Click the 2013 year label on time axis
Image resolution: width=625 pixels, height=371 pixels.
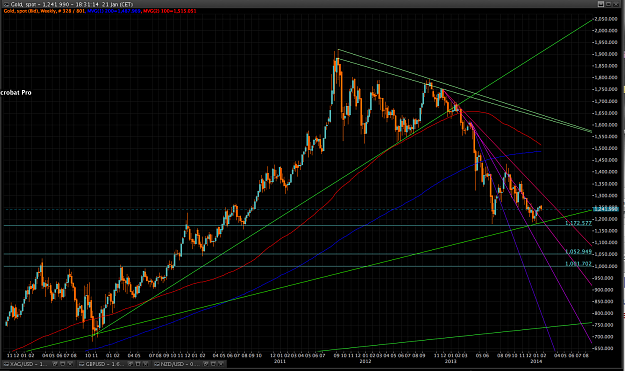(x=450, y=361)
